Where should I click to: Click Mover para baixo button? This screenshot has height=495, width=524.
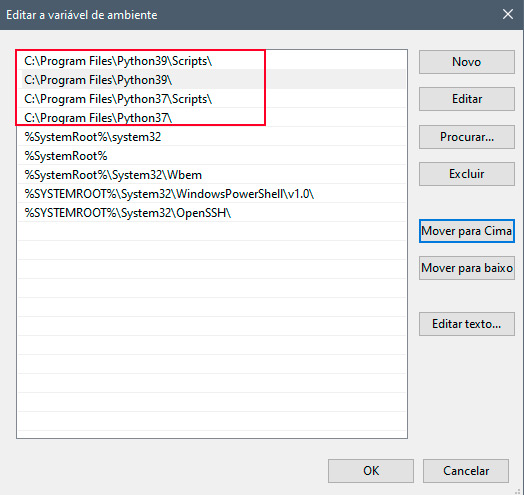(x=467, y=268)
